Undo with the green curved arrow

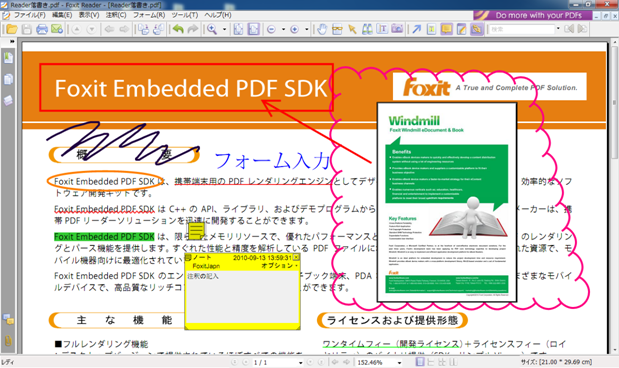[x=178, y=29]
